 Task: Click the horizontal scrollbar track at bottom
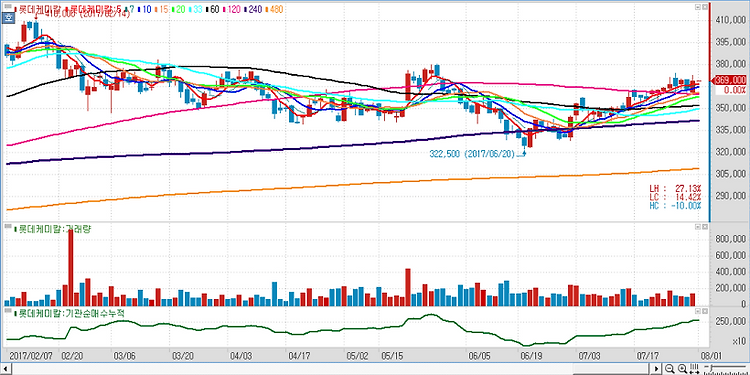pyautogui.click(x=330, y=368)
